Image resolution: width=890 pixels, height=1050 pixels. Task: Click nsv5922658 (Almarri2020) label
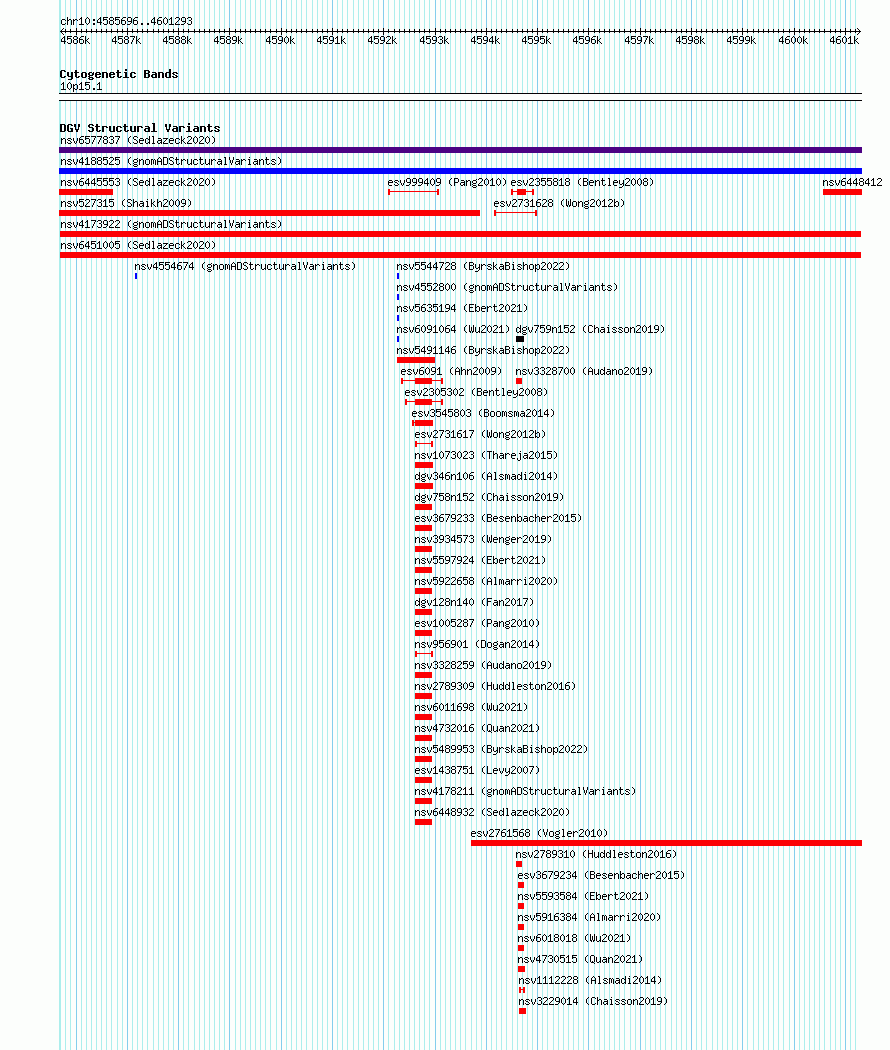click(x=486, y=581)
